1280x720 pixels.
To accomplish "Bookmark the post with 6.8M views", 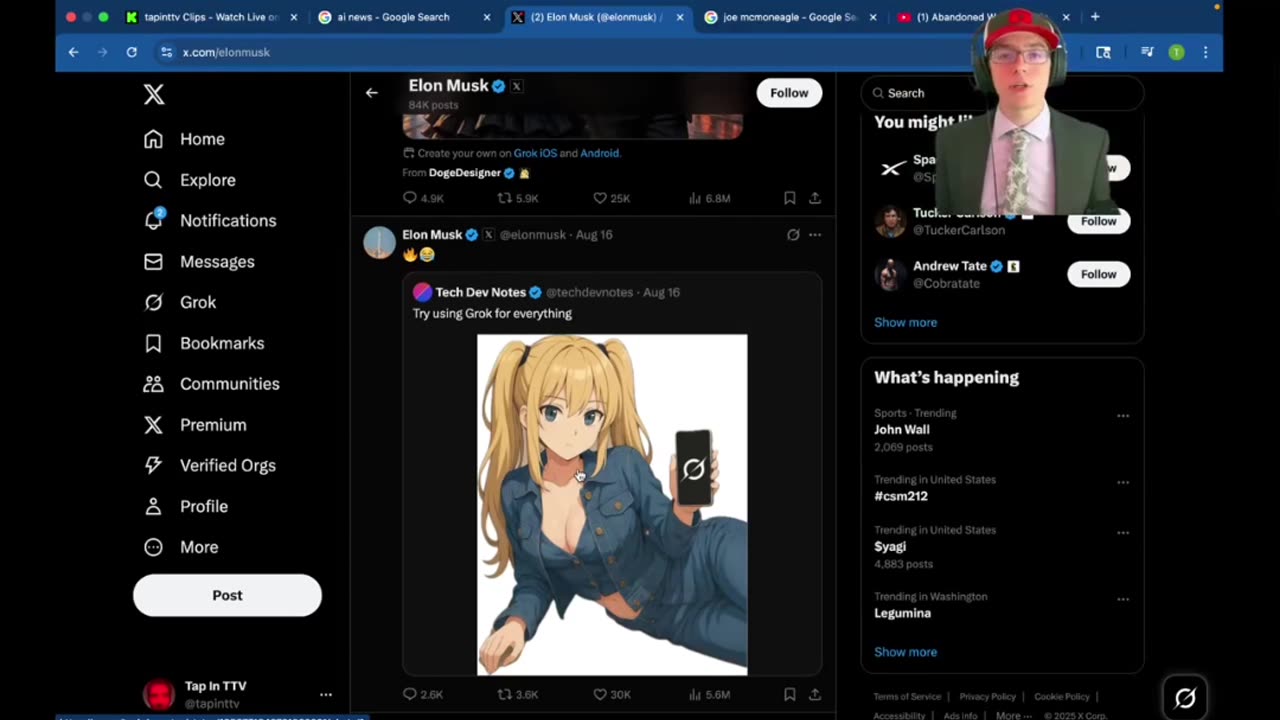I will pyautogui.click(x=789, y=198).
